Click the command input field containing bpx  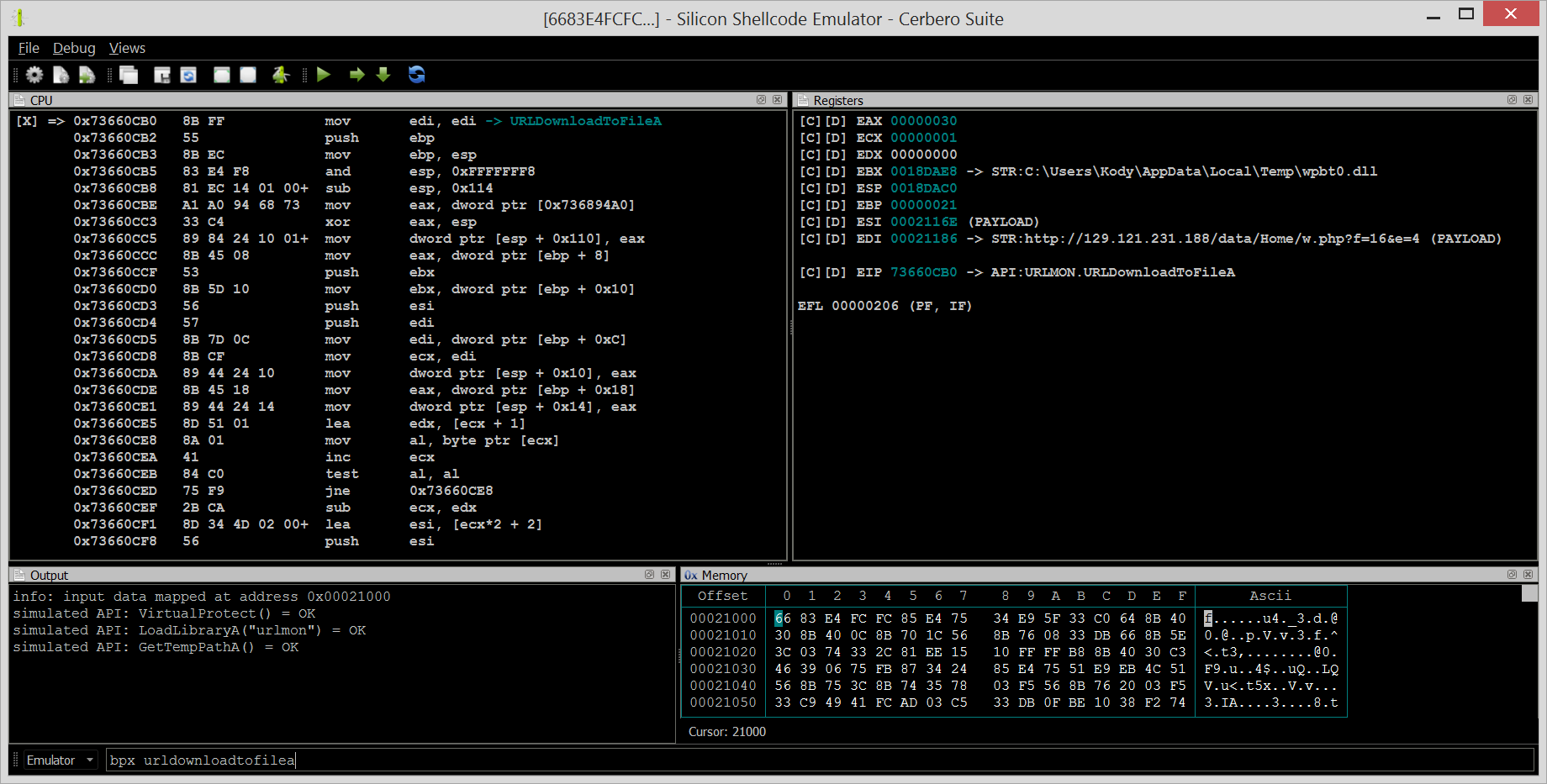pos(820,760)
